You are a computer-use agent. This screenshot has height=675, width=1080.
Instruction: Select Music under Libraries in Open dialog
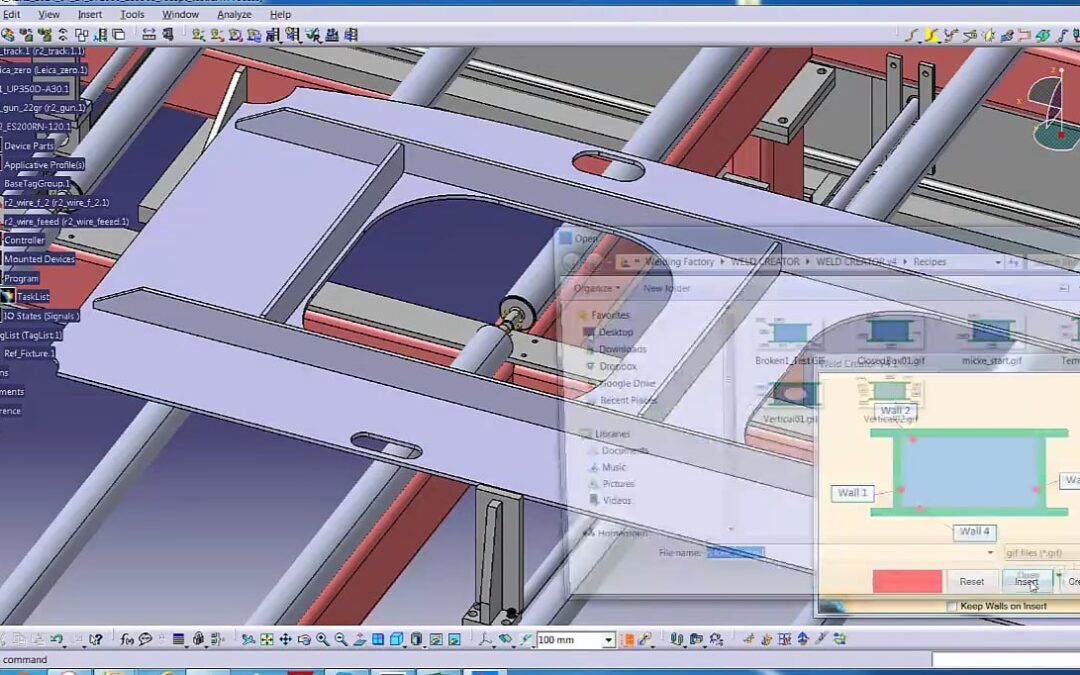pos(613,467)
